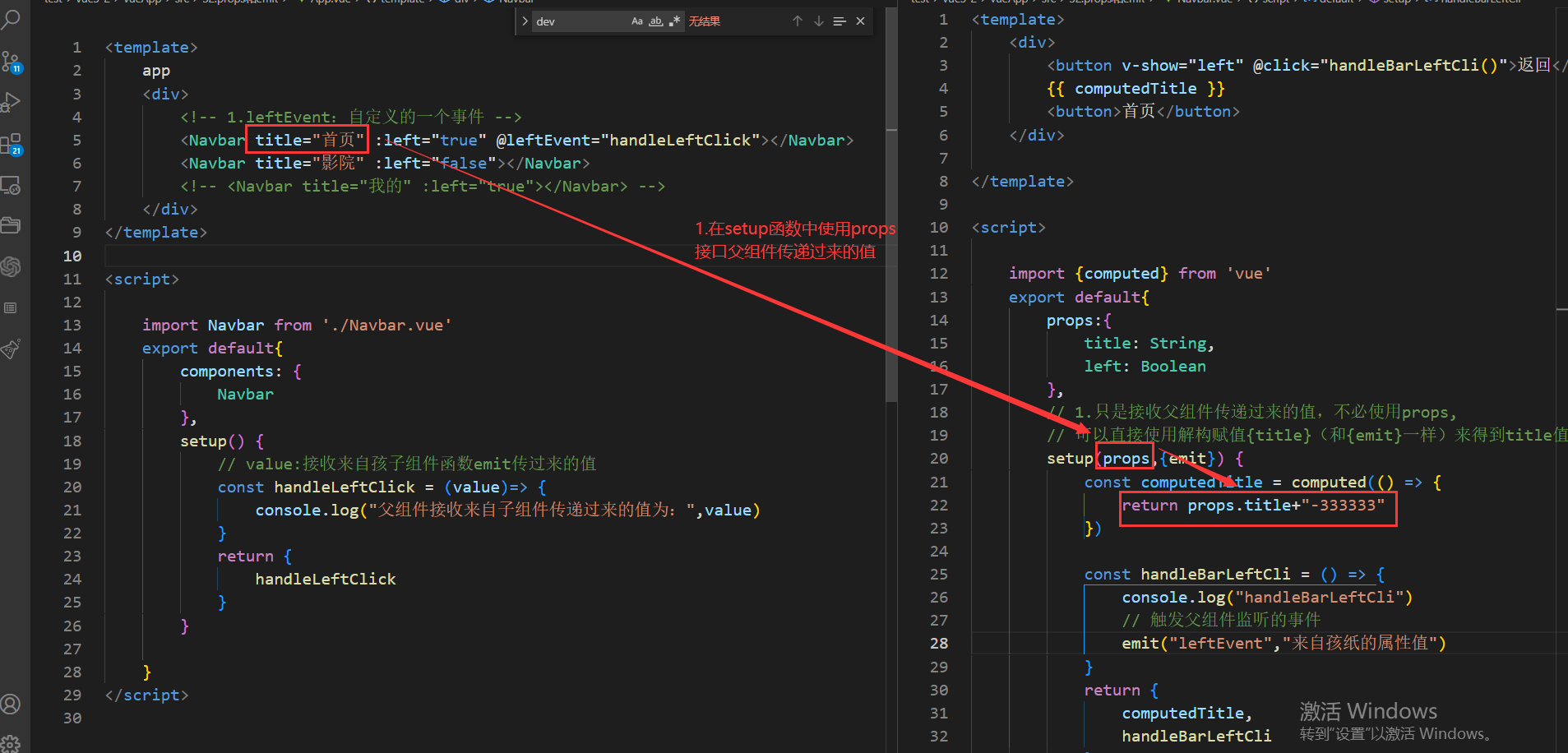
Task: Toggle Match Case in the find widget
Action: 637,21
